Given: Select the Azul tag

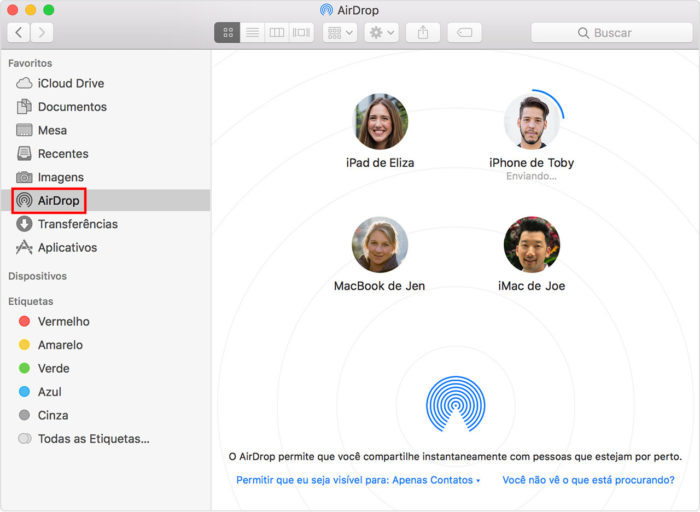Looking at the screenshot, I should [x=106, y=392].
